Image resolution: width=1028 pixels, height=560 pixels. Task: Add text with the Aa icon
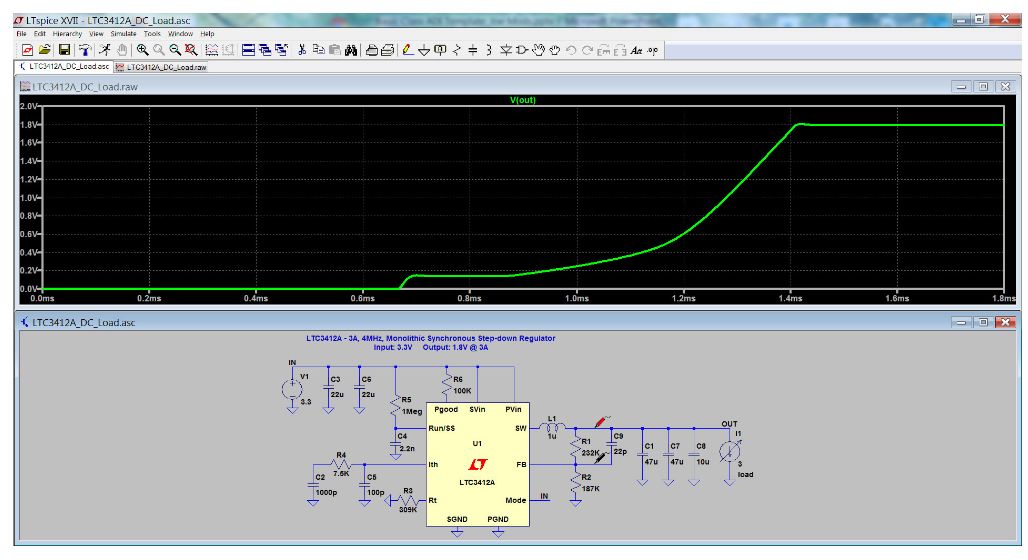click(x=636, y=50)
